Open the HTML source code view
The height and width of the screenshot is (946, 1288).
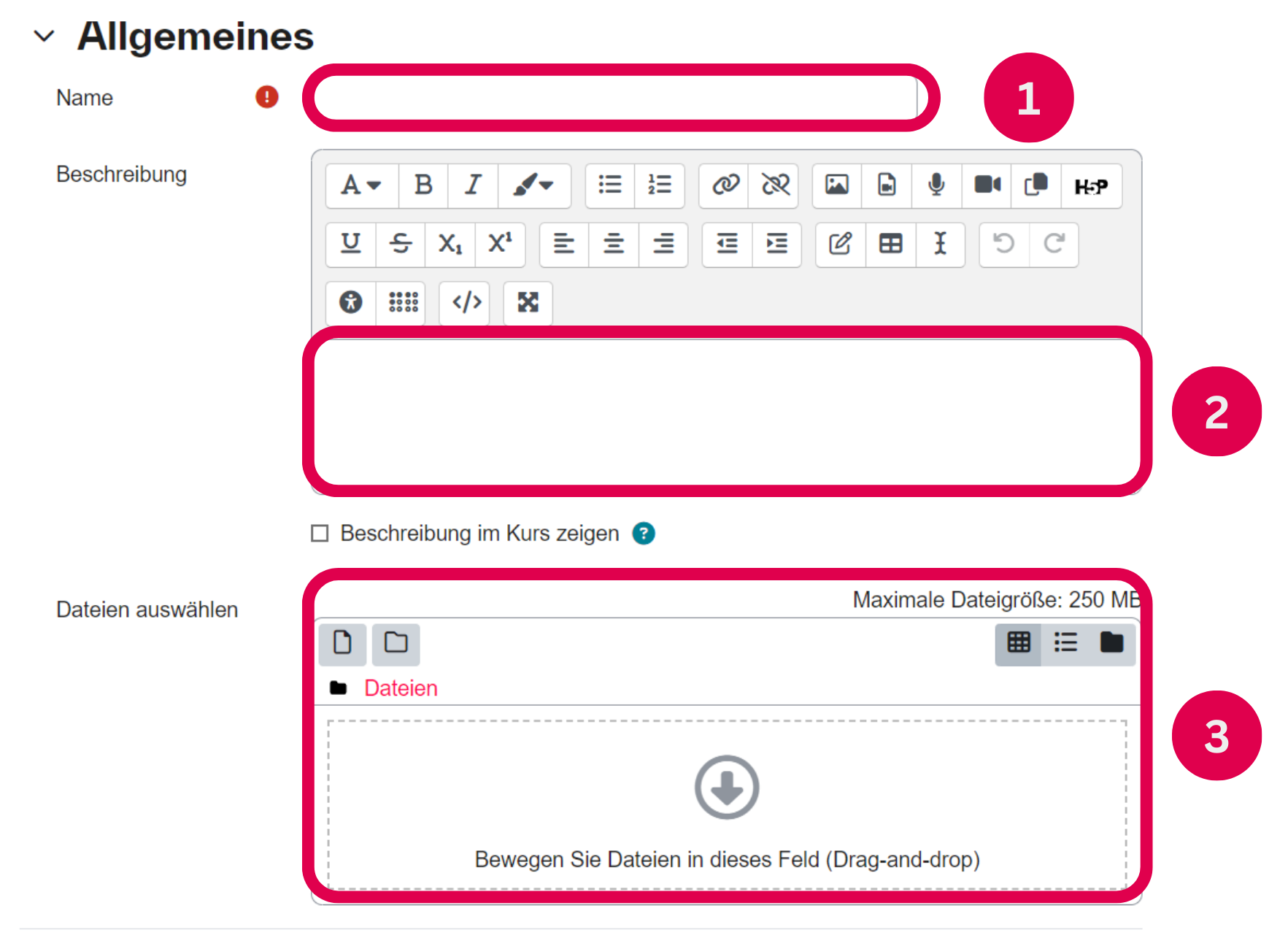(466, 302)
